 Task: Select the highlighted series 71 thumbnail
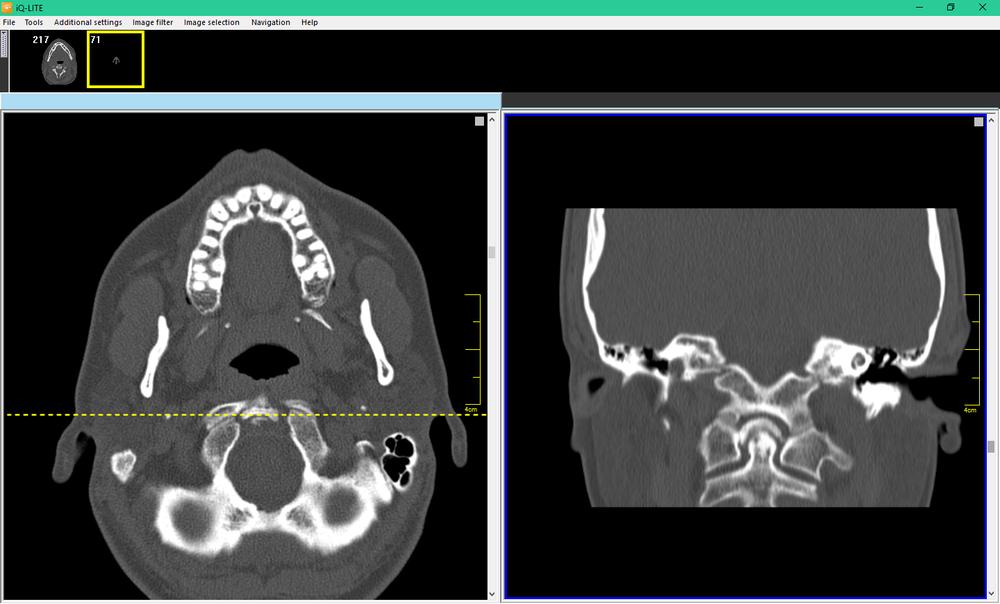116,60
